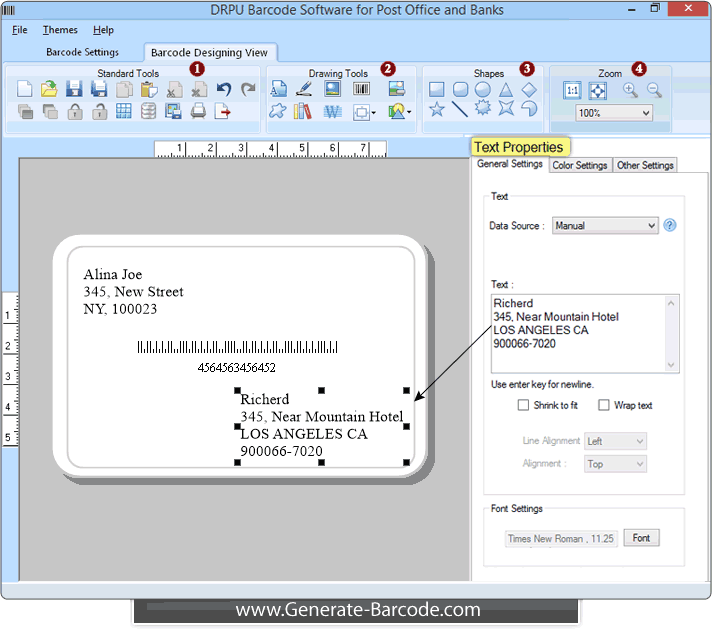Insert a barcode from Drawing Tools

pyautogui.click(x=361, y=89)
